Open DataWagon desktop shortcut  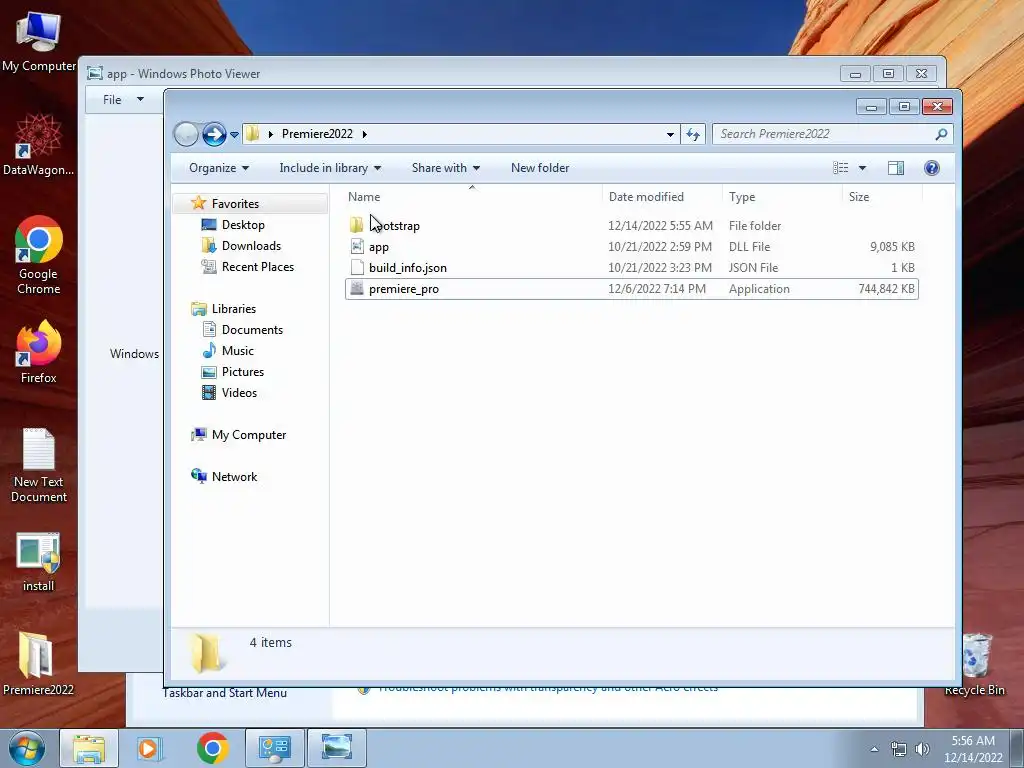coord(39,146)
